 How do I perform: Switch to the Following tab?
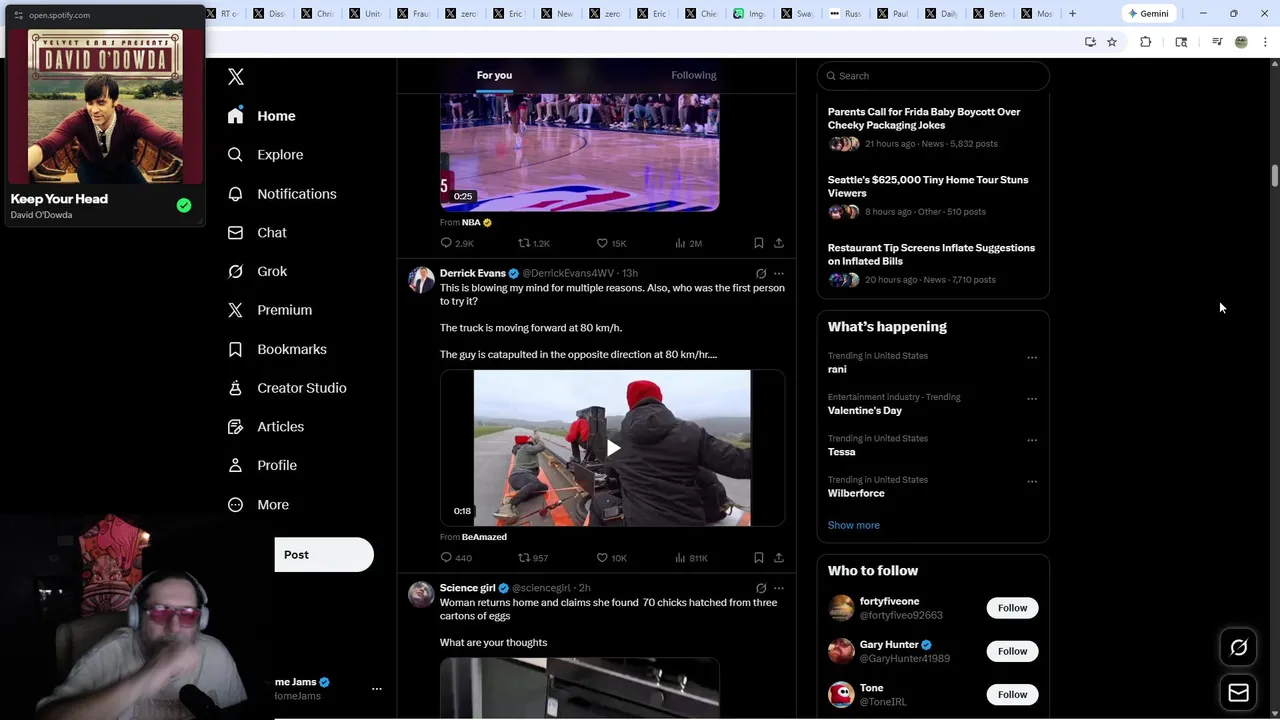pyautogui.click(x=694, y=75)
